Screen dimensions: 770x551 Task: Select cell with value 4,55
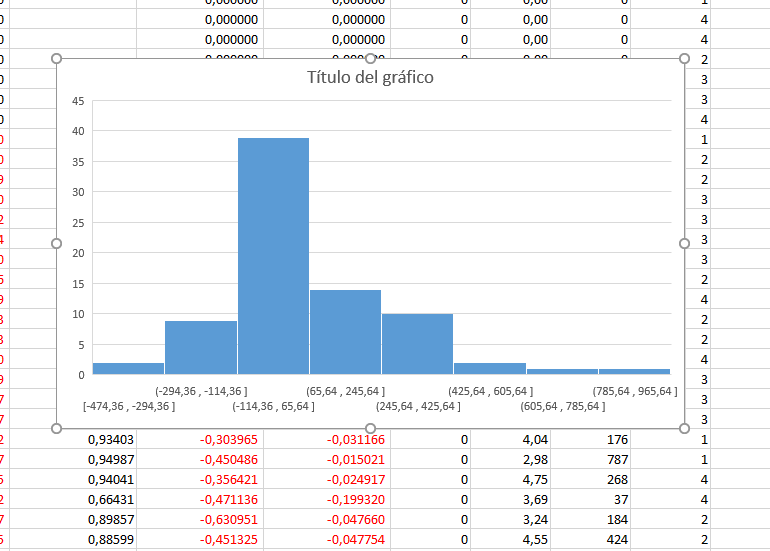tap(511, 539)
